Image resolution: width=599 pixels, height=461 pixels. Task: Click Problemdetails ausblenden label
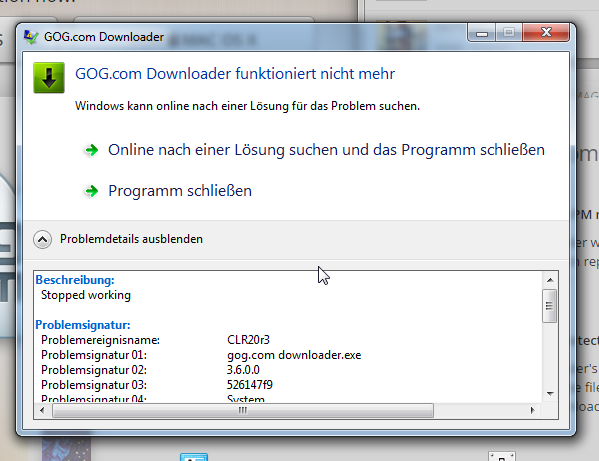click(x=131, y=239)
